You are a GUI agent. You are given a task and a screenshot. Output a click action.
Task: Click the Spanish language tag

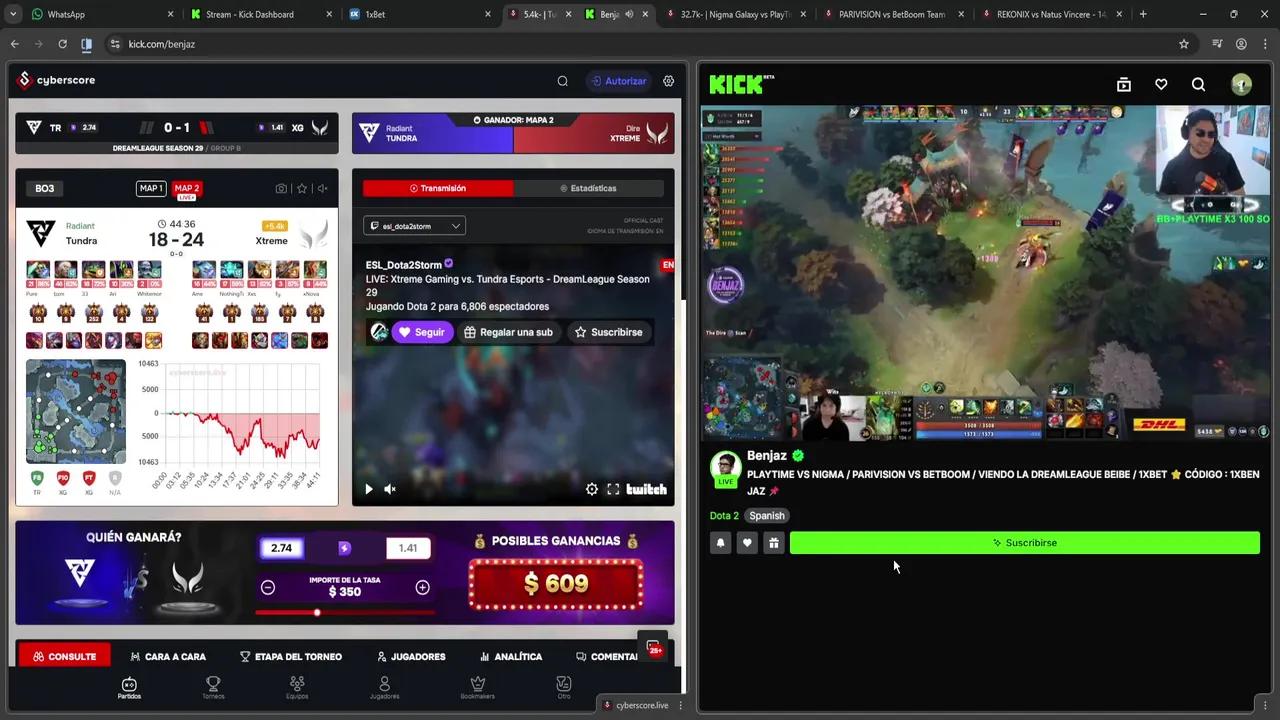coord(767,516)
